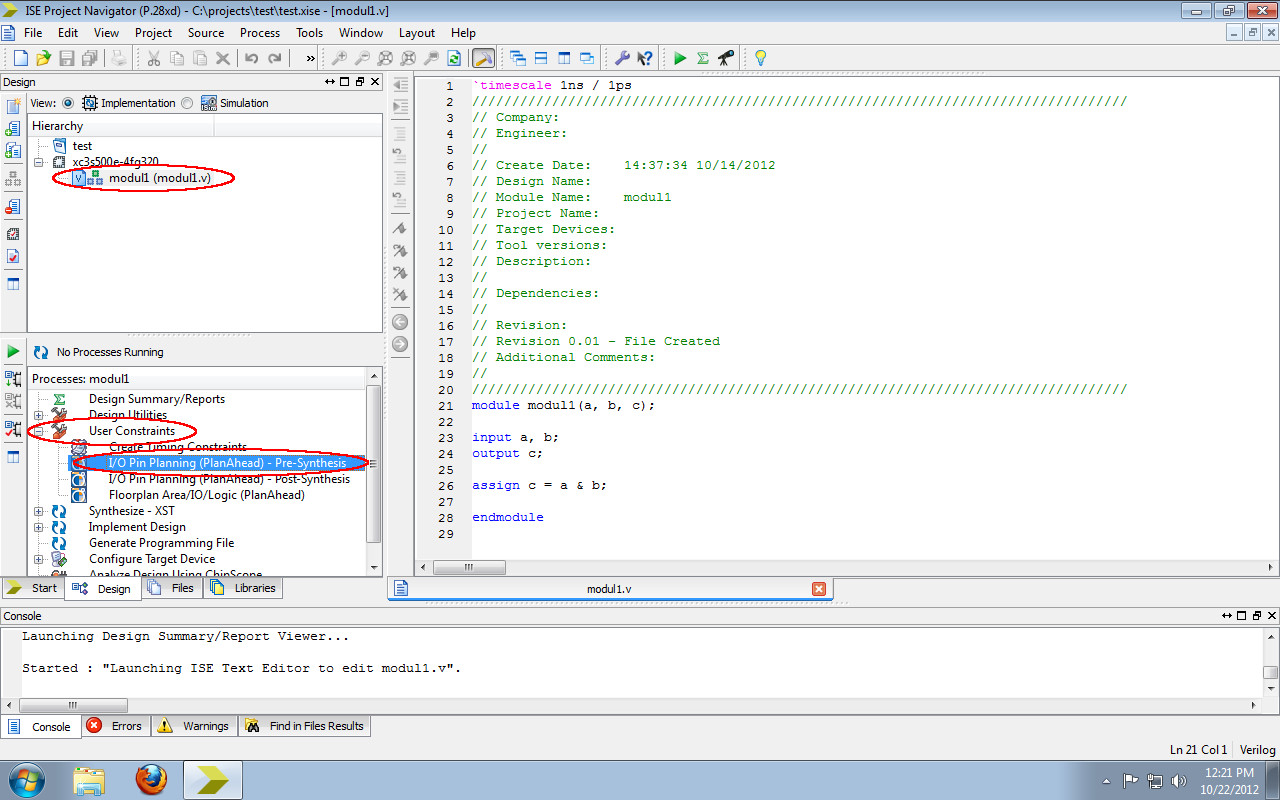Click the Undo toolbar icon
Image resolution: width=1280 pixels, height=800 pixels.
(x=250, y=57)
